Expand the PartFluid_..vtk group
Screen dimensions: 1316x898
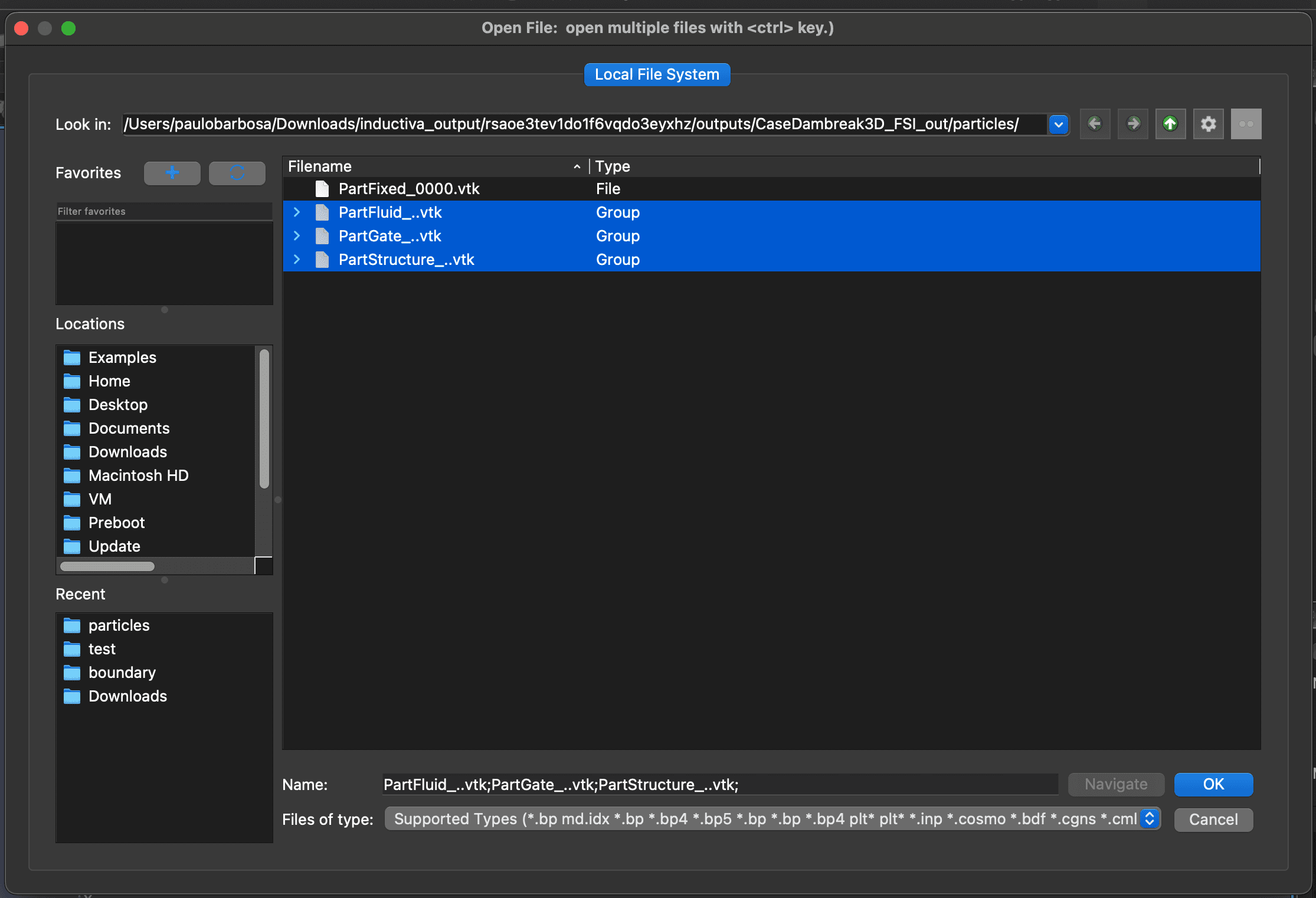(296, 212)
